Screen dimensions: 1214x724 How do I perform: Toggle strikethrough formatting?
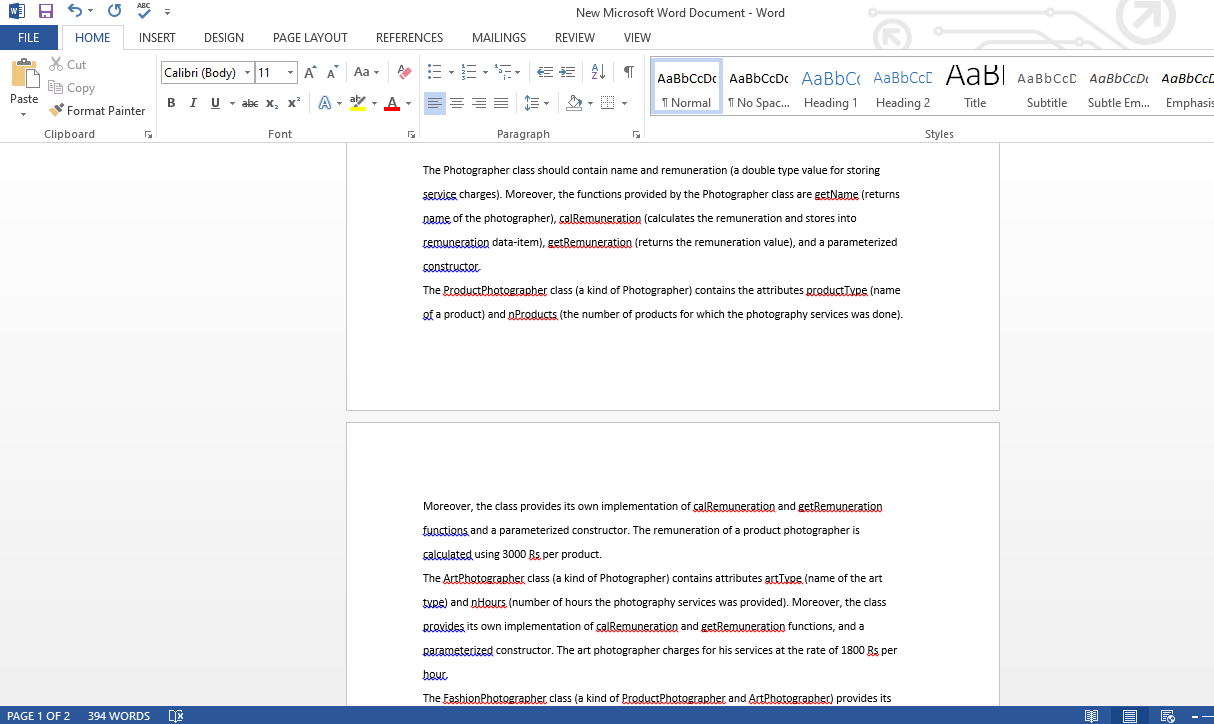[250, 103]
